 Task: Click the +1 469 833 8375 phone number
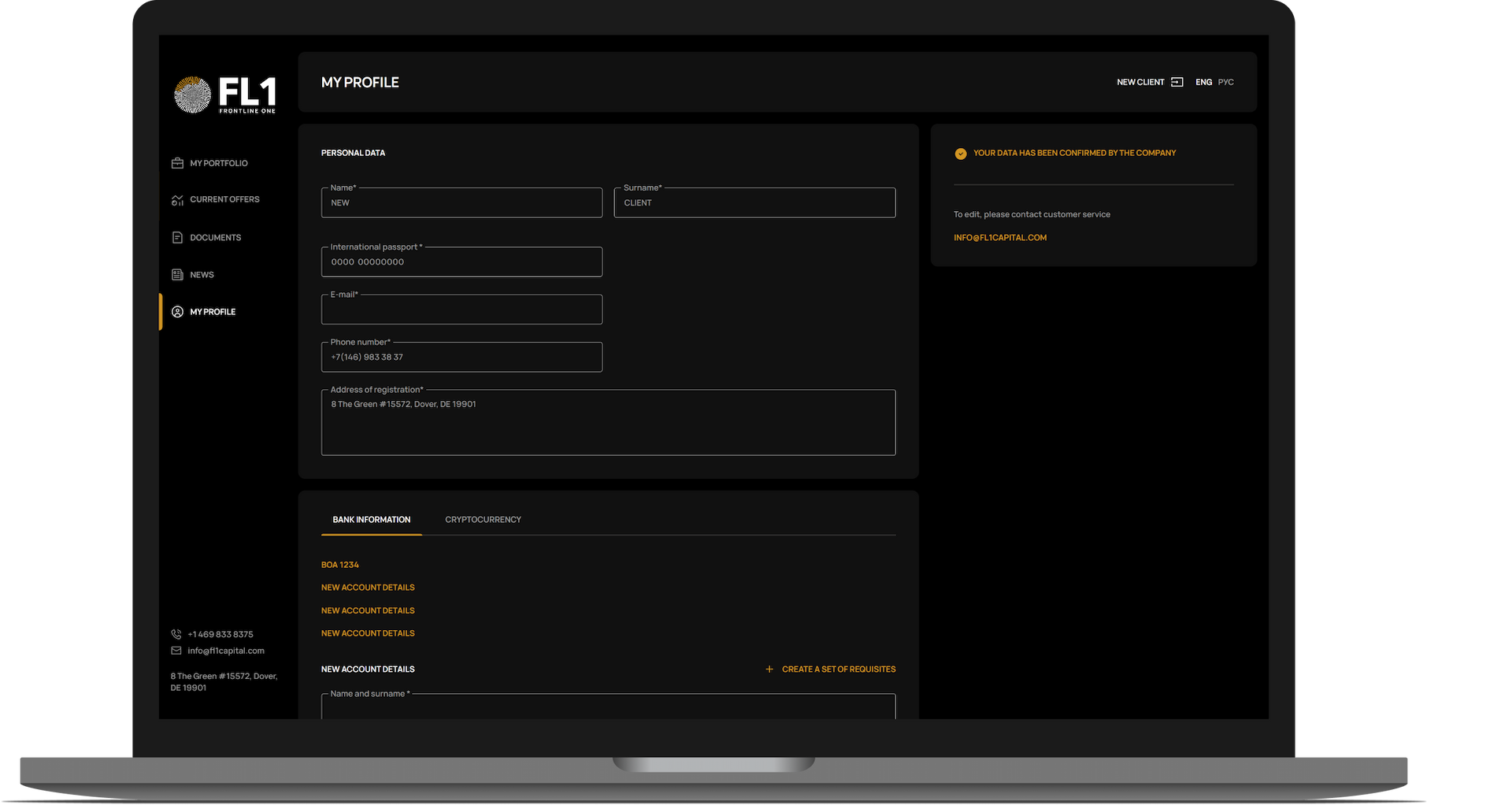click(220, 634)
